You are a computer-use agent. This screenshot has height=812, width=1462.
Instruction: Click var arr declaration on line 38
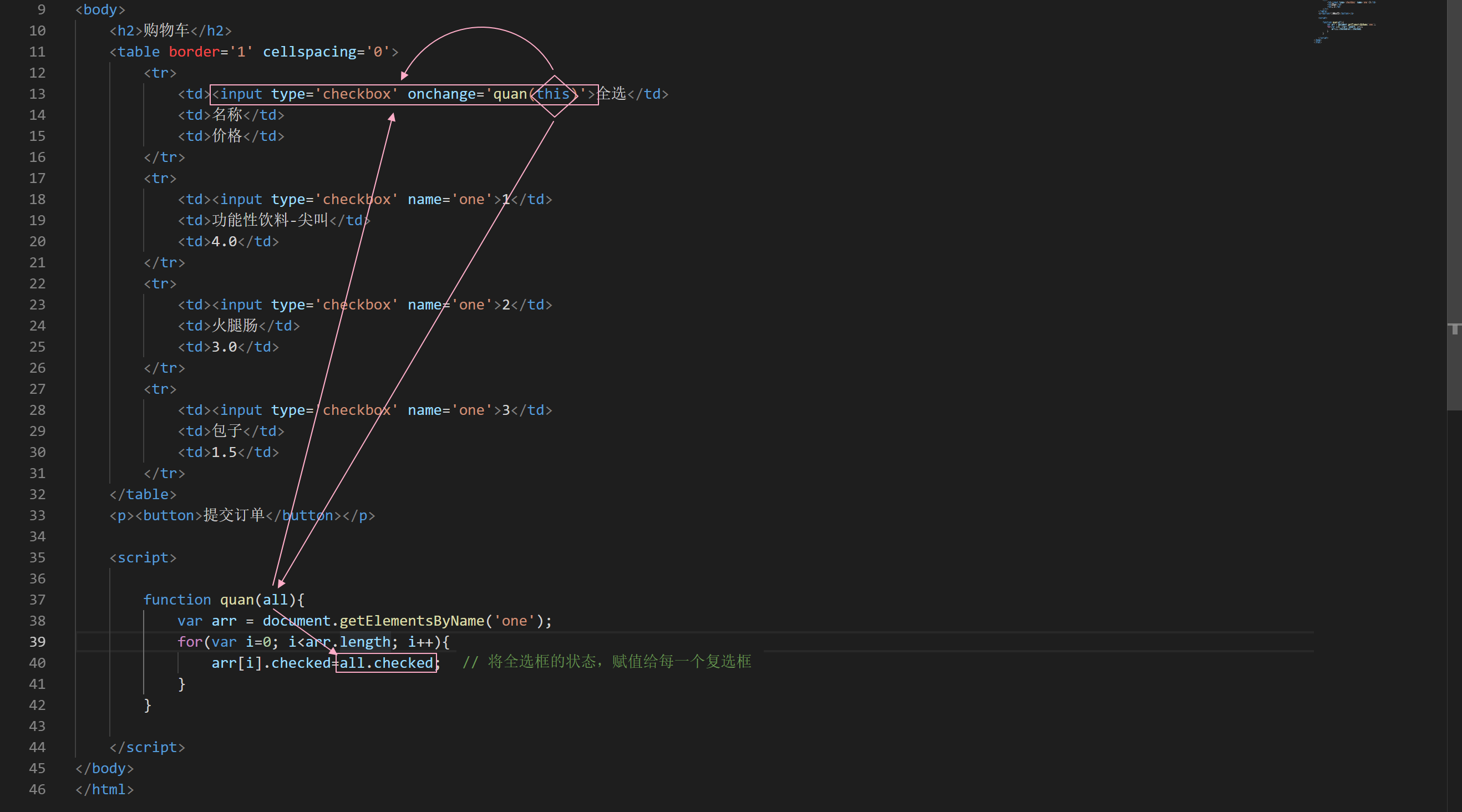coord(206,621)
